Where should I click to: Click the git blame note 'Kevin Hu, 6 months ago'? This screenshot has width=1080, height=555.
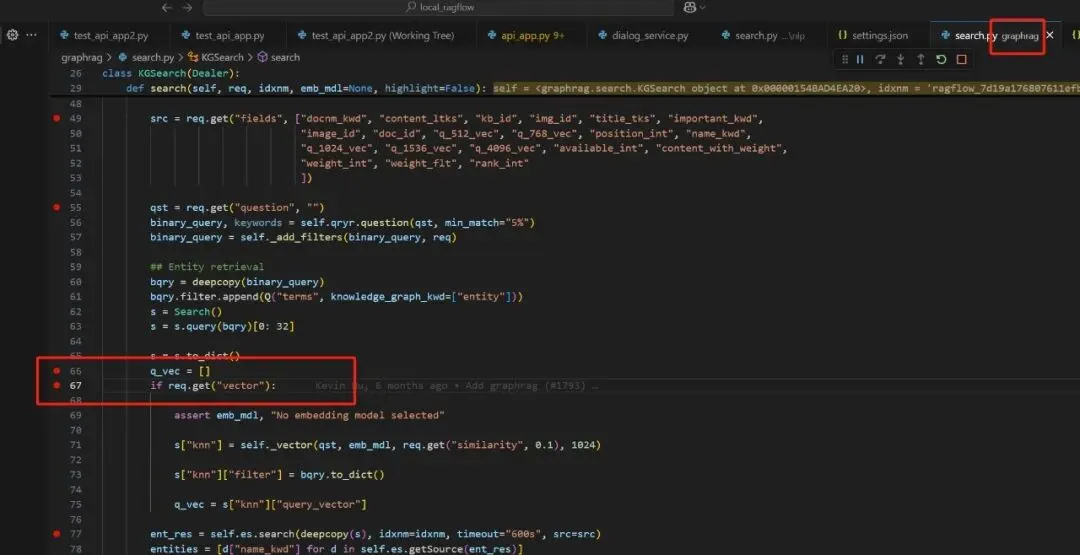[381, 386]
